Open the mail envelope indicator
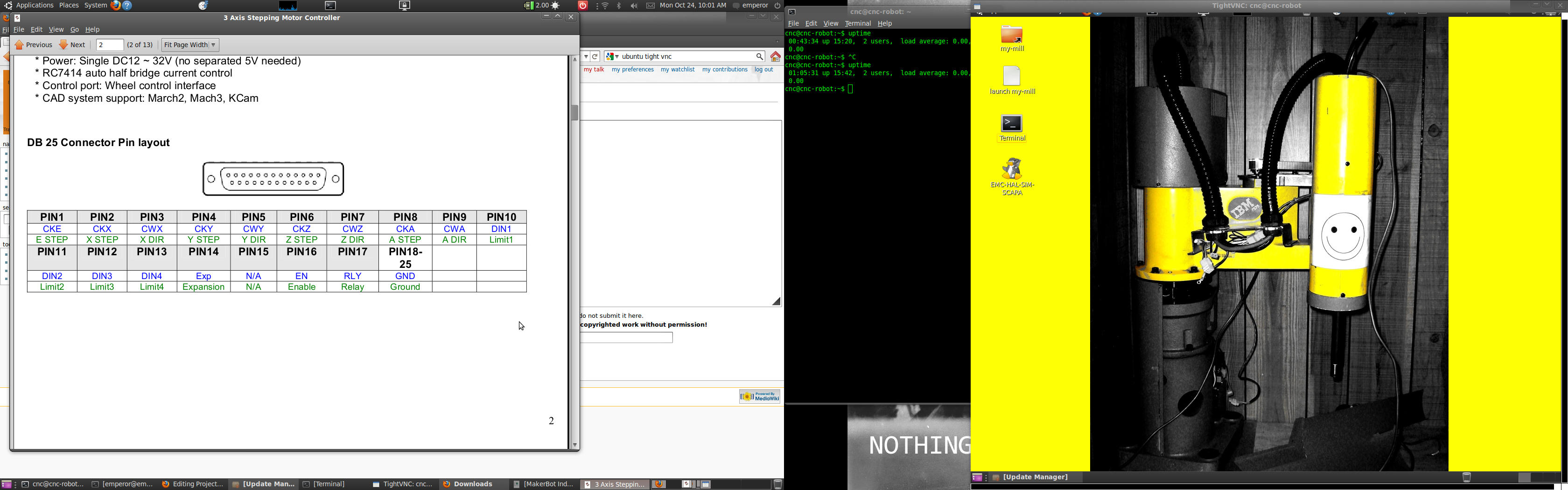Image resolution: width=1568 pixels, height=490 pixels. coord(651,6)
